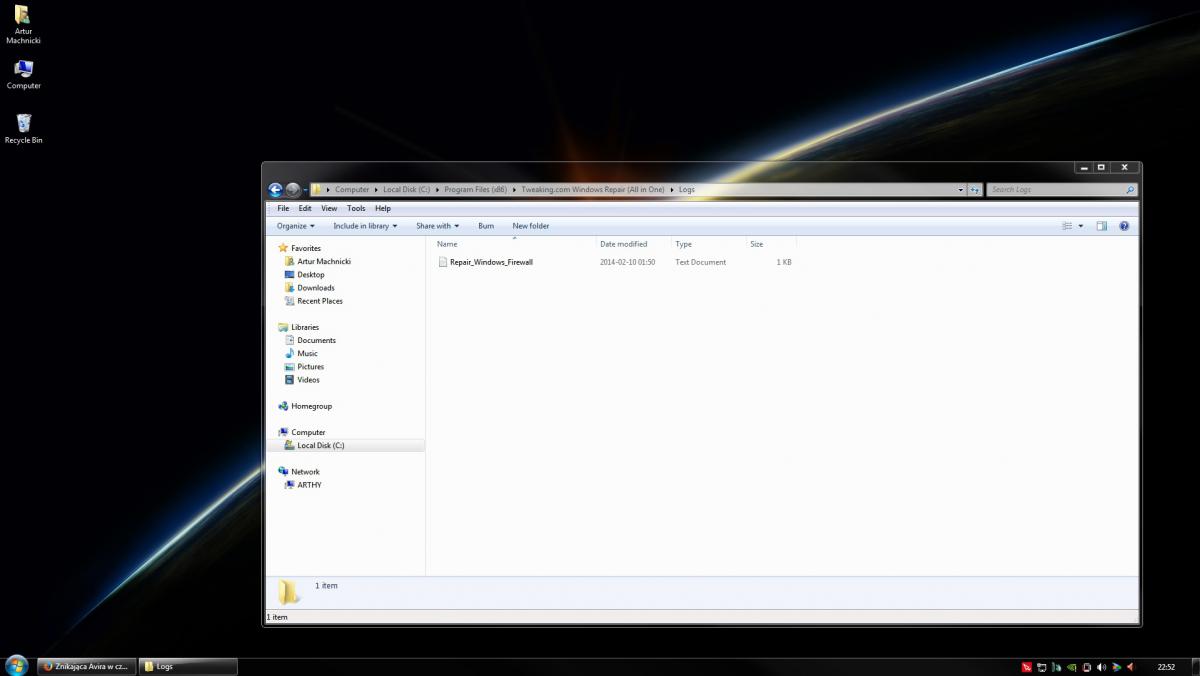Click the Burn button

pos(486,226)
